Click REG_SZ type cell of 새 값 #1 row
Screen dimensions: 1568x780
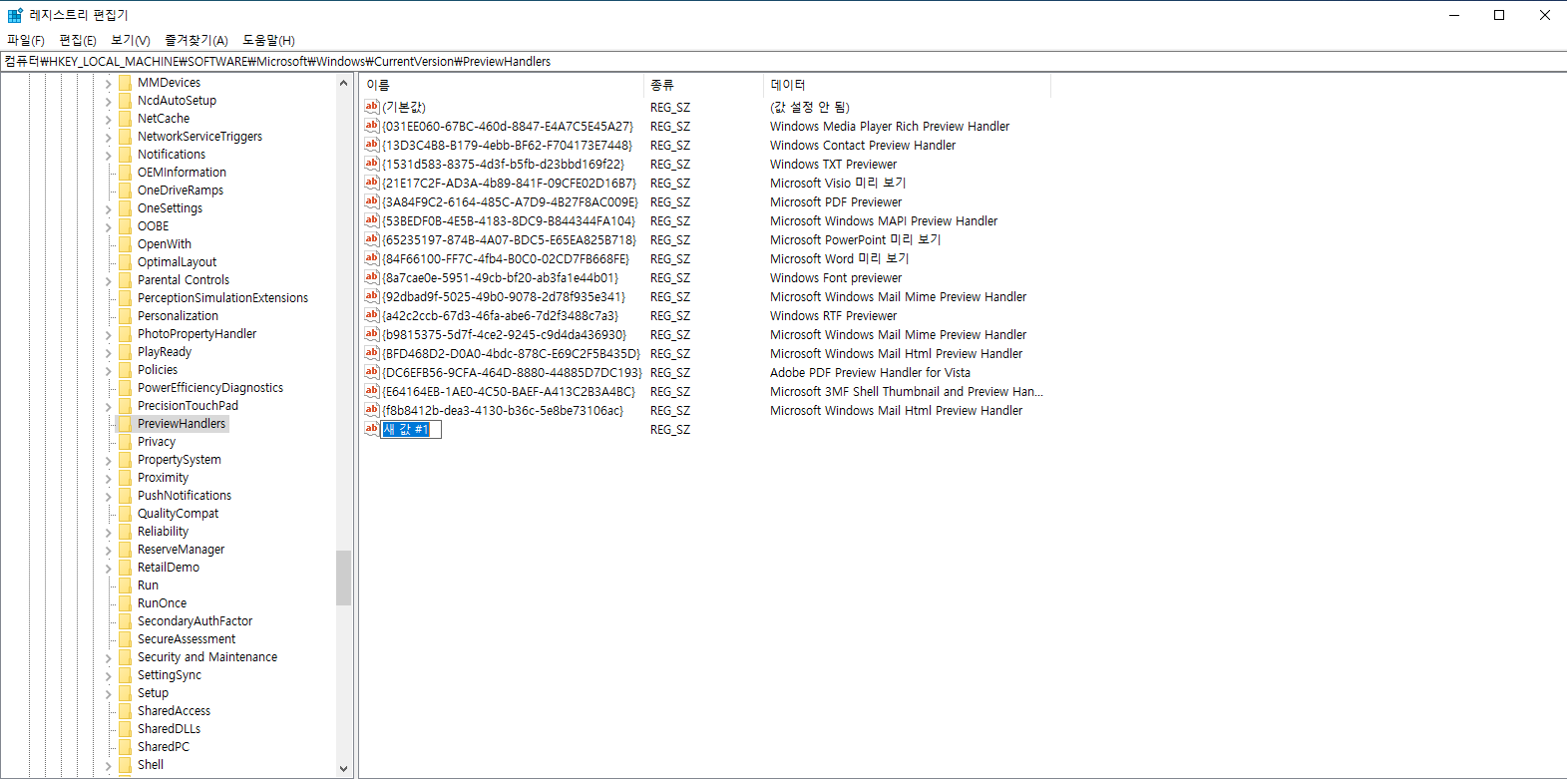tap(670, 429)
